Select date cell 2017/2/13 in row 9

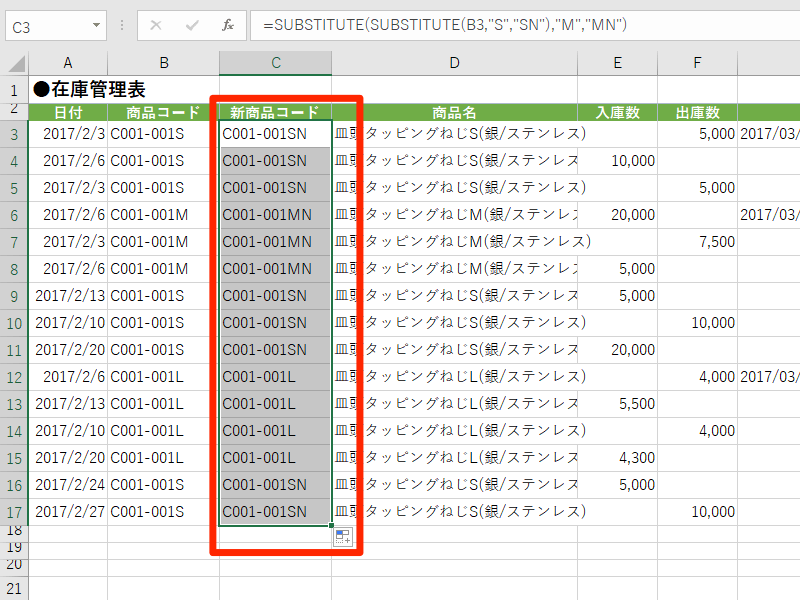point(68,296)
